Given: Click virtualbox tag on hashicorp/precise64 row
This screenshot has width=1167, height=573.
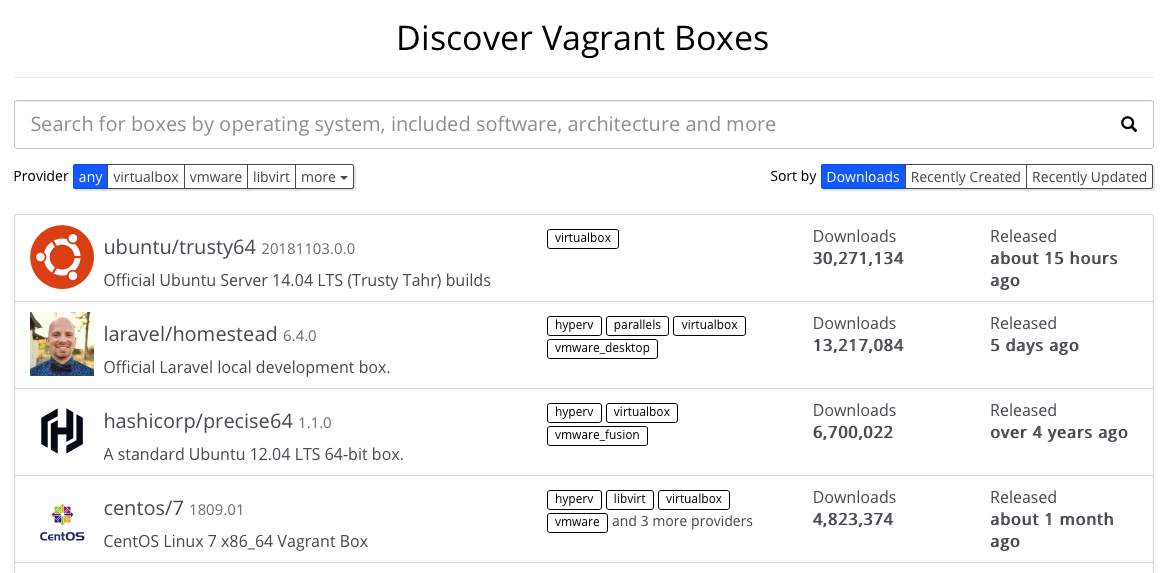Looking at the screenshot, I should (642, 412).
